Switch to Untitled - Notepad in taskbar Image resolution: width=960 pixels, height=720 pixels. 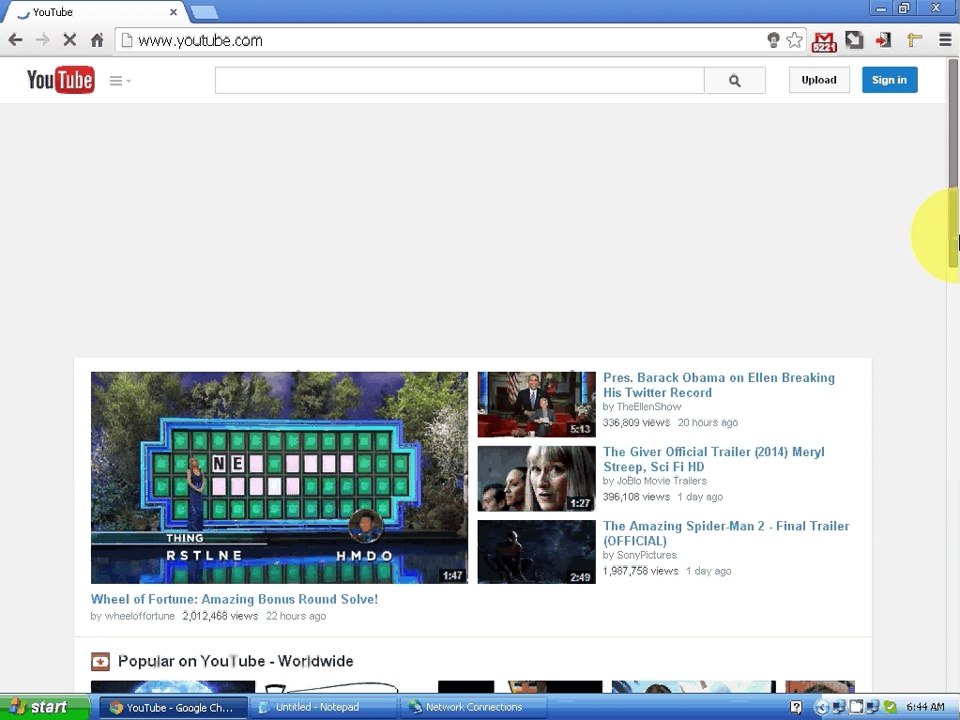pos(323,707)
